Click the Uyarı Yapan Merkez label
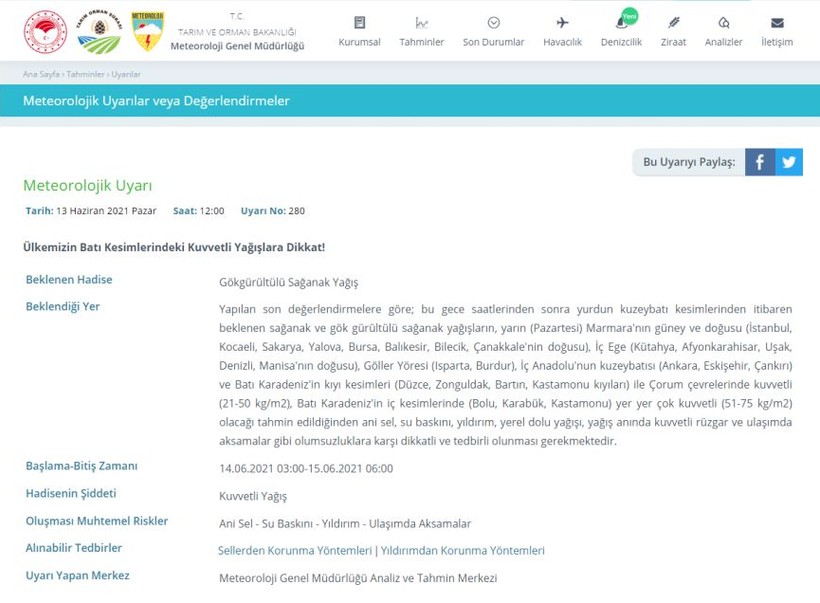Viewport: 820px width, 603px height. (x=77, y=575)
